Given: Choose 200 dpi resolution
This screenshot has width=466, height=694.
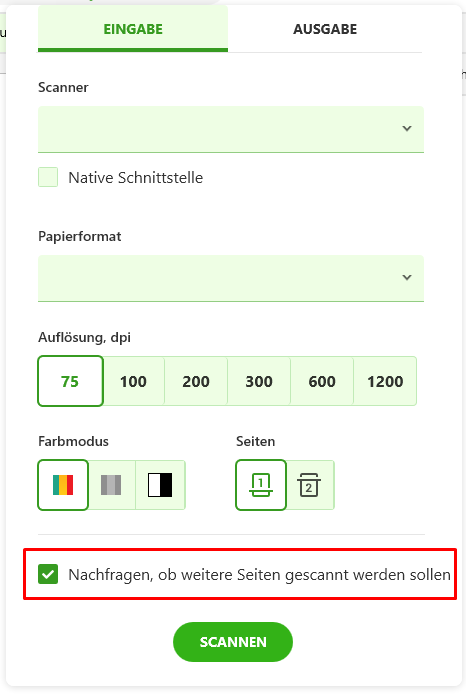Looking at the screenshot, I should click(196, 381).
